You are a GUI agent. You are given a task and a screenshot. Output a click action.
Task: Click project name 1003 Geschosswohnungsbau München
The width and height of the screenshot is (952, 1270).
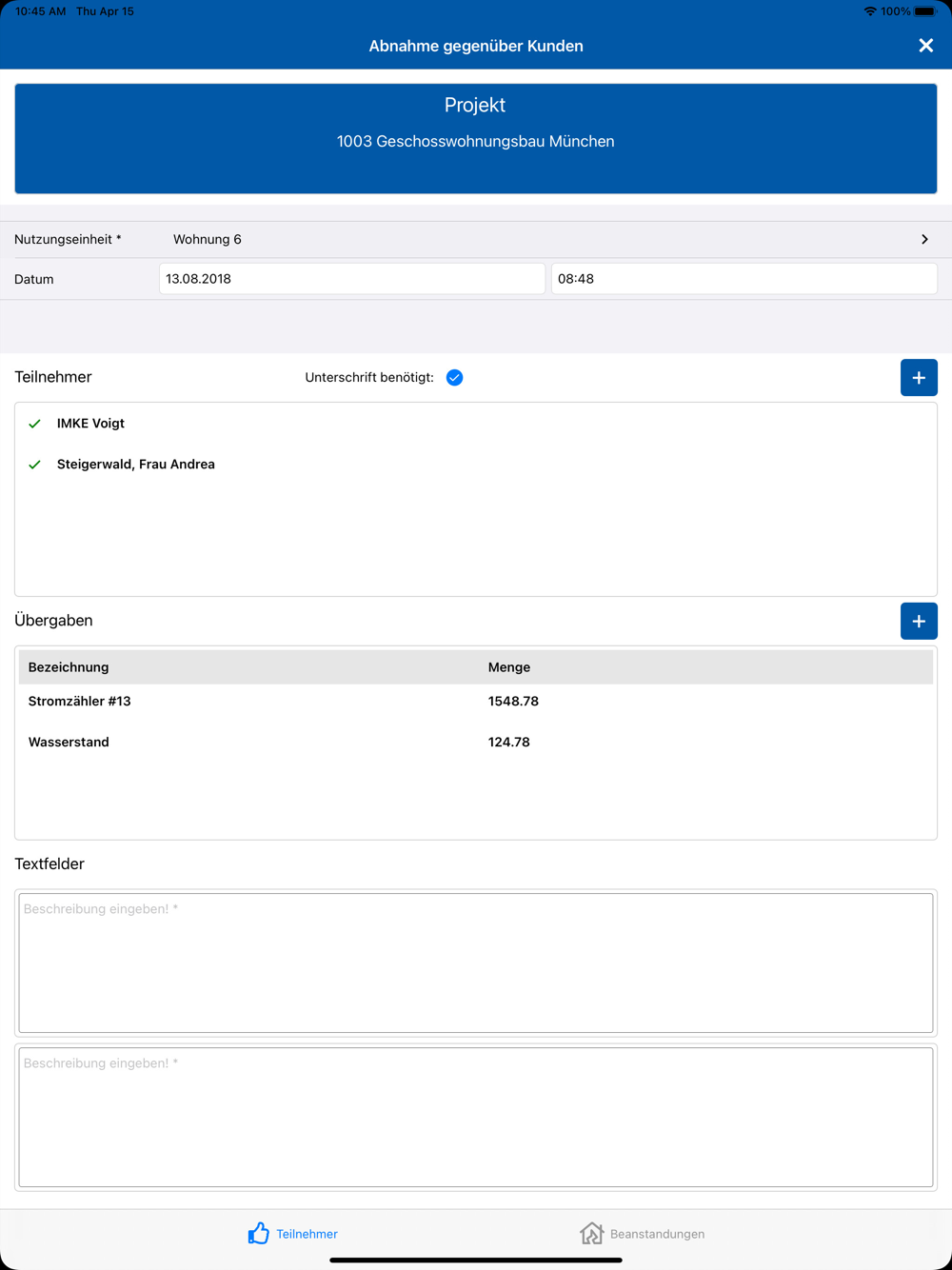tap(475, 142)
